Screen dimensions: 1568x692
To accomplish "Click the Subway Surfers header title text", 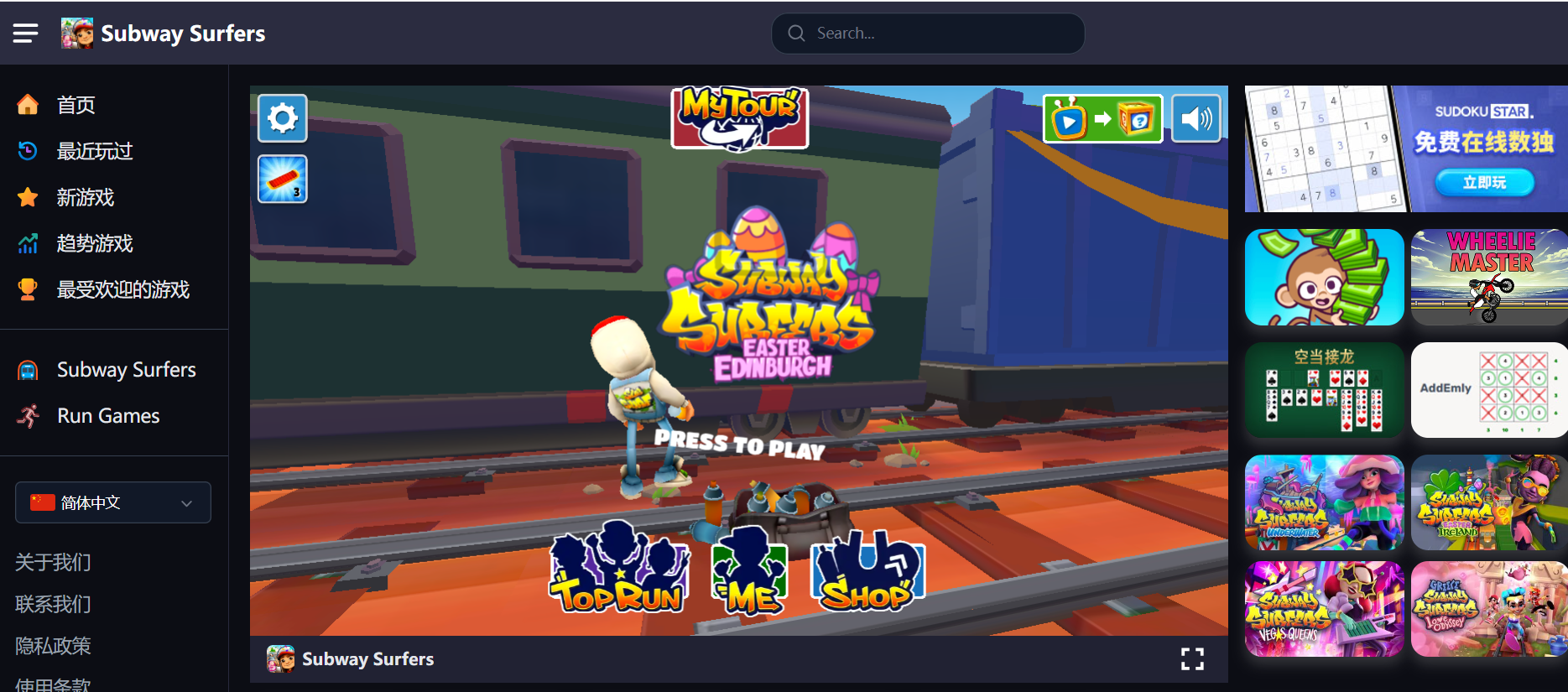I will pyautogui.click(x=183, y=34).
